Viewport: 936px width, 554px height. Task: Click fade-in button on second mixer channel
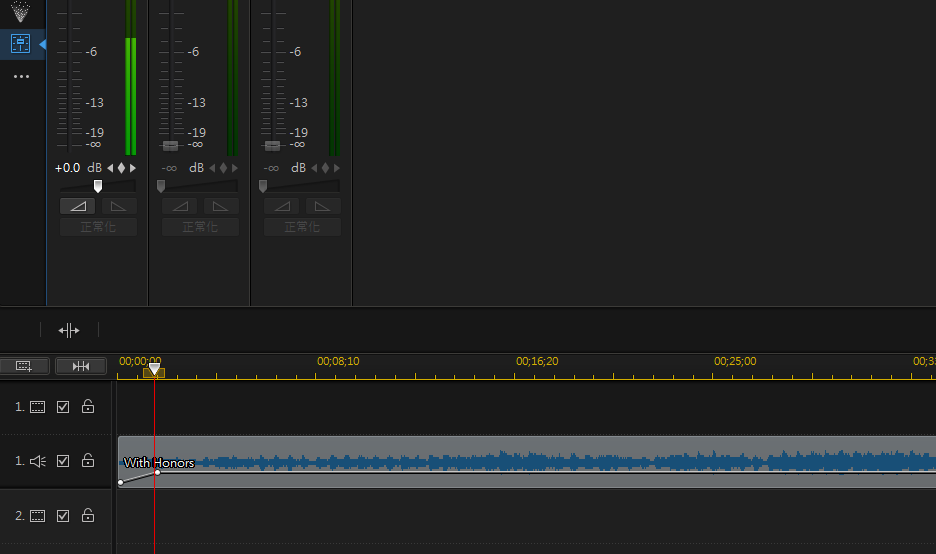[x=180, y=207]
